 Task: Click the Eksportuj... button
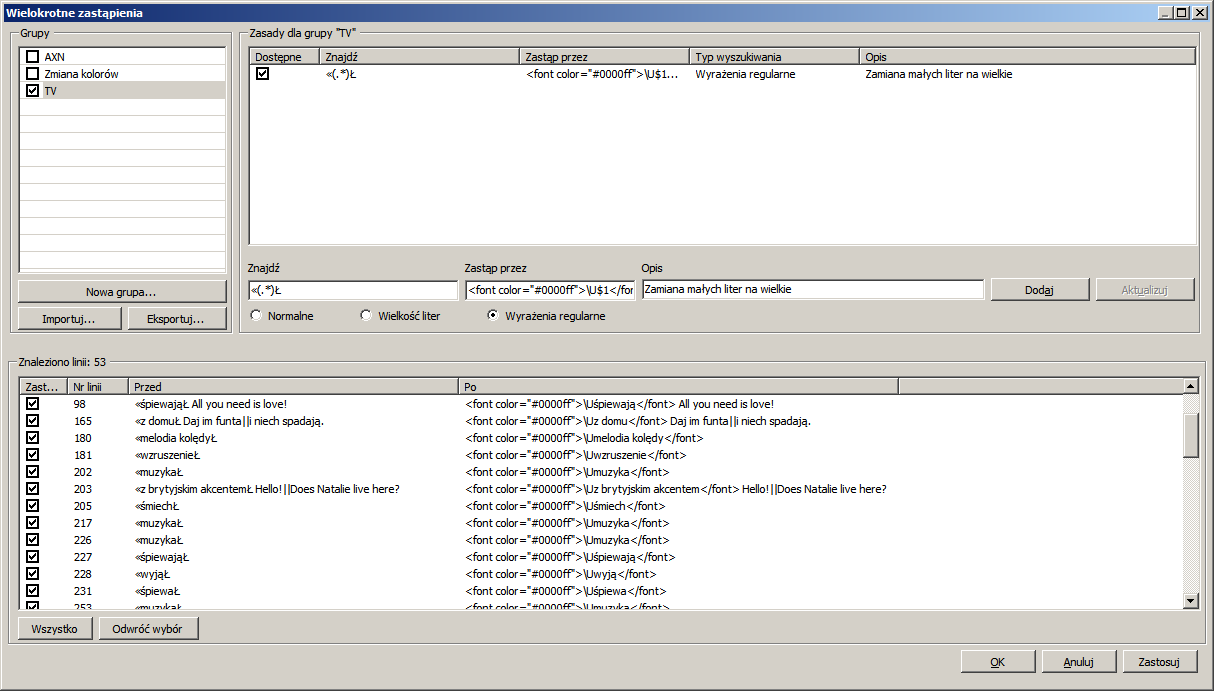coord(176,319)
